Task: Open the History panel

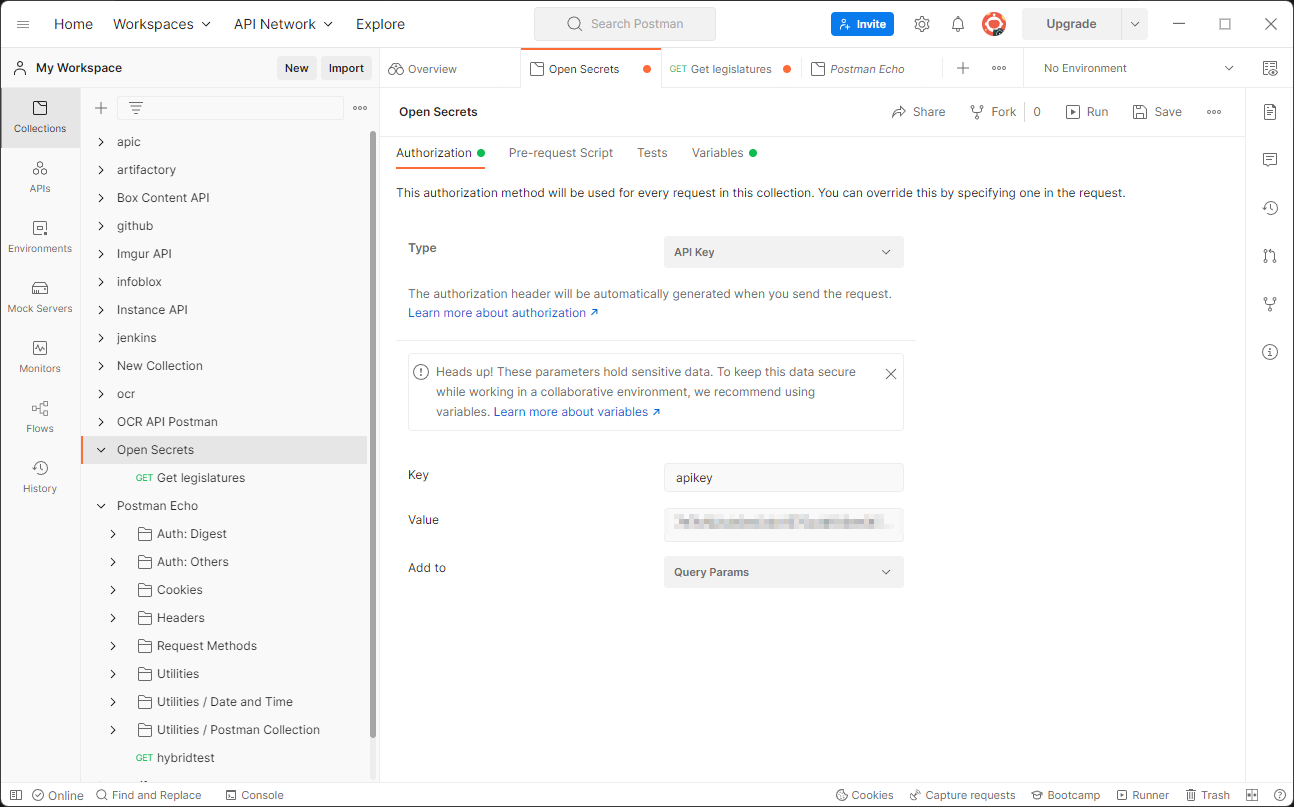Action: tap(39, 477)
